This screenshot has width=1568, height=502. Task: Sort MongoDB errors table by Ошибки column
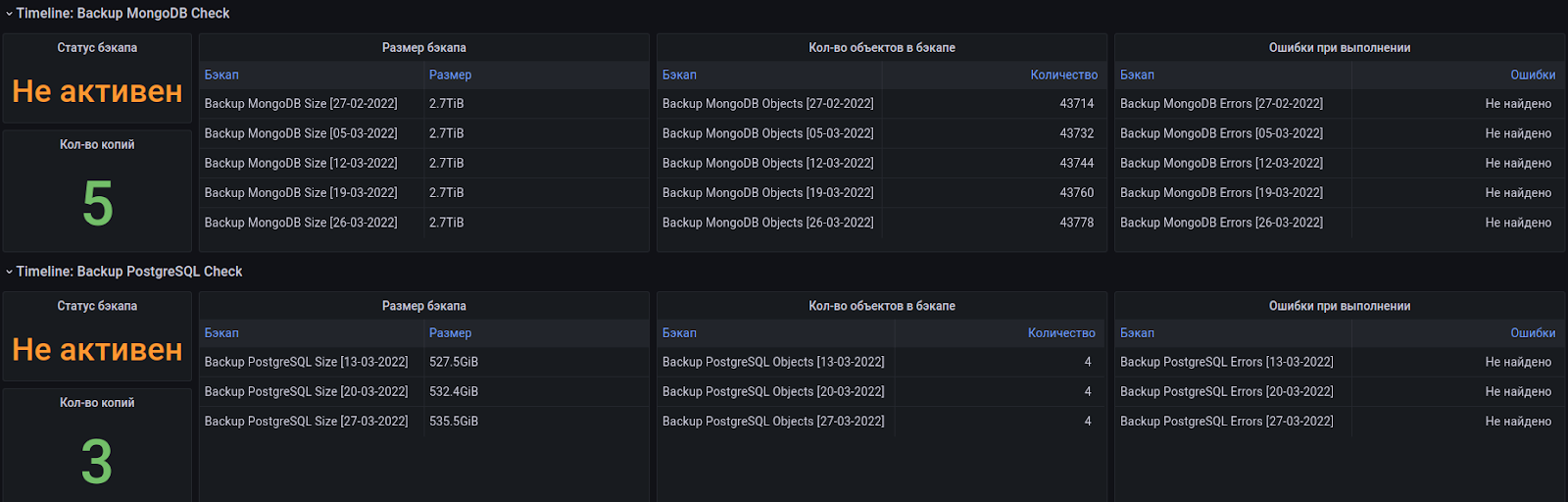tap(1533, 75)
